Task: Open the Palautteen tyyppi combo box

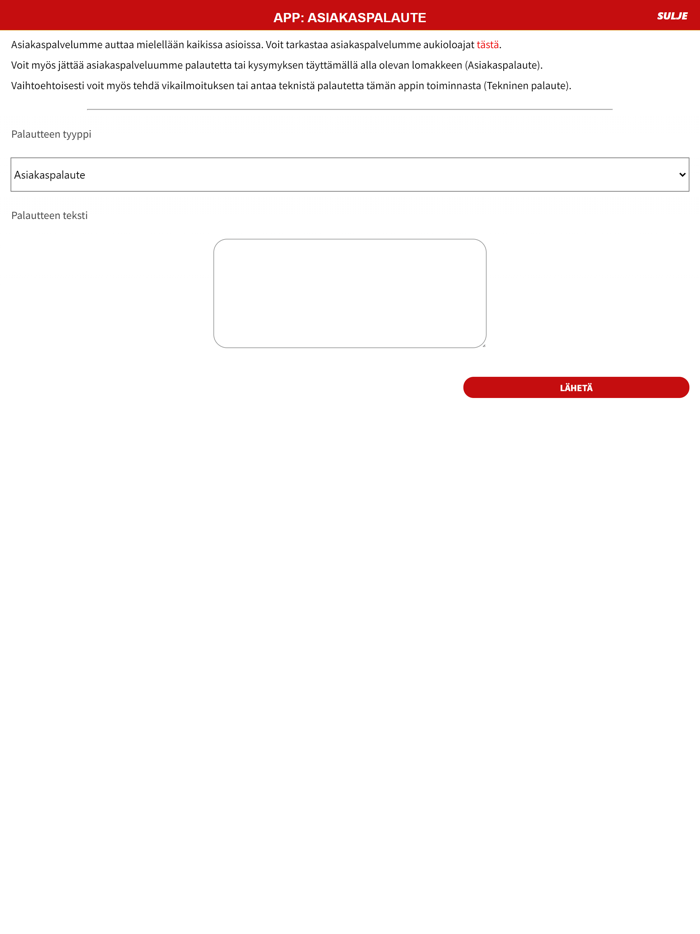Action: click(350, 175)
